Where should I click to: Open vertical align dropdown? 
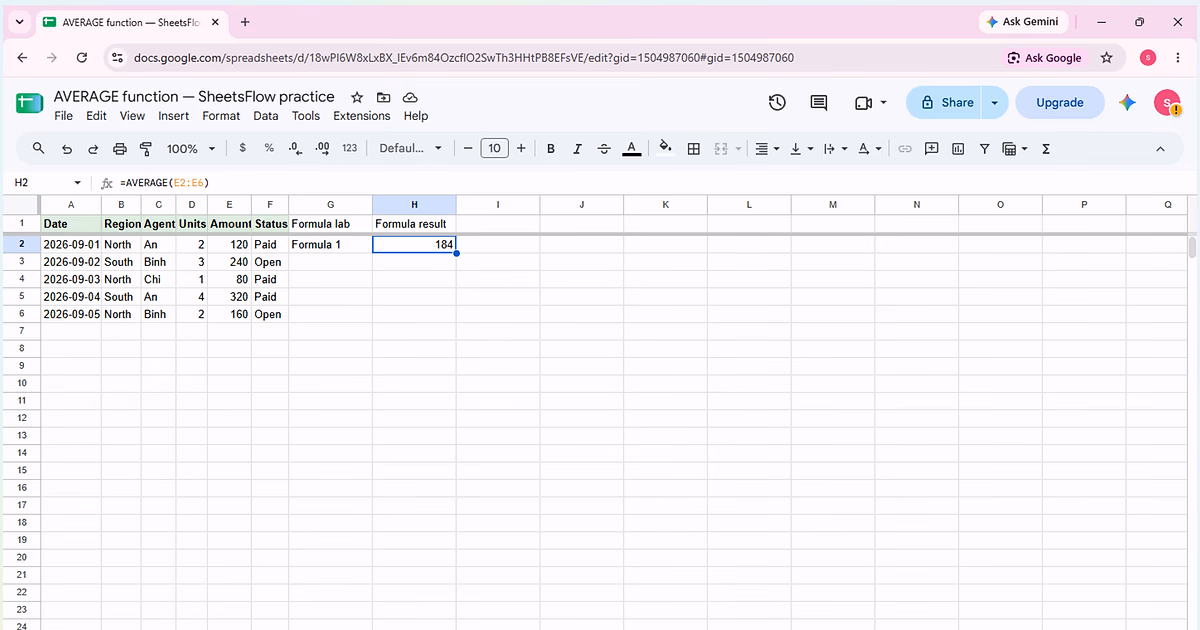tap(802, 148)
